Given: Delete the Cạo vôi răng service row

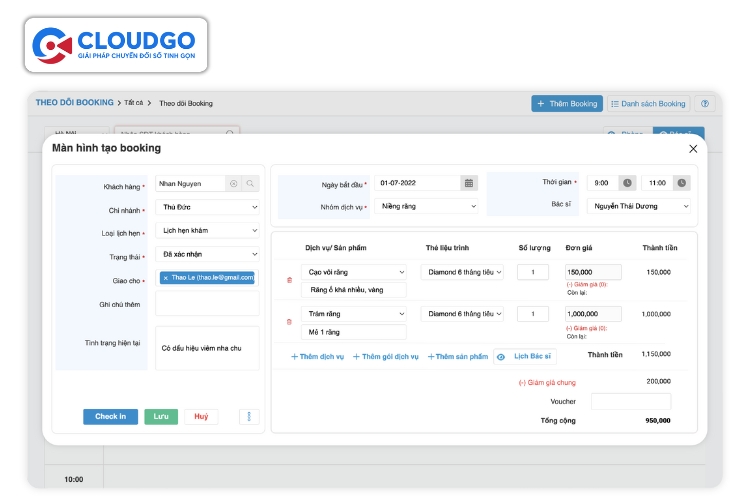Looking at the screenshot, I should pos(290,280).
